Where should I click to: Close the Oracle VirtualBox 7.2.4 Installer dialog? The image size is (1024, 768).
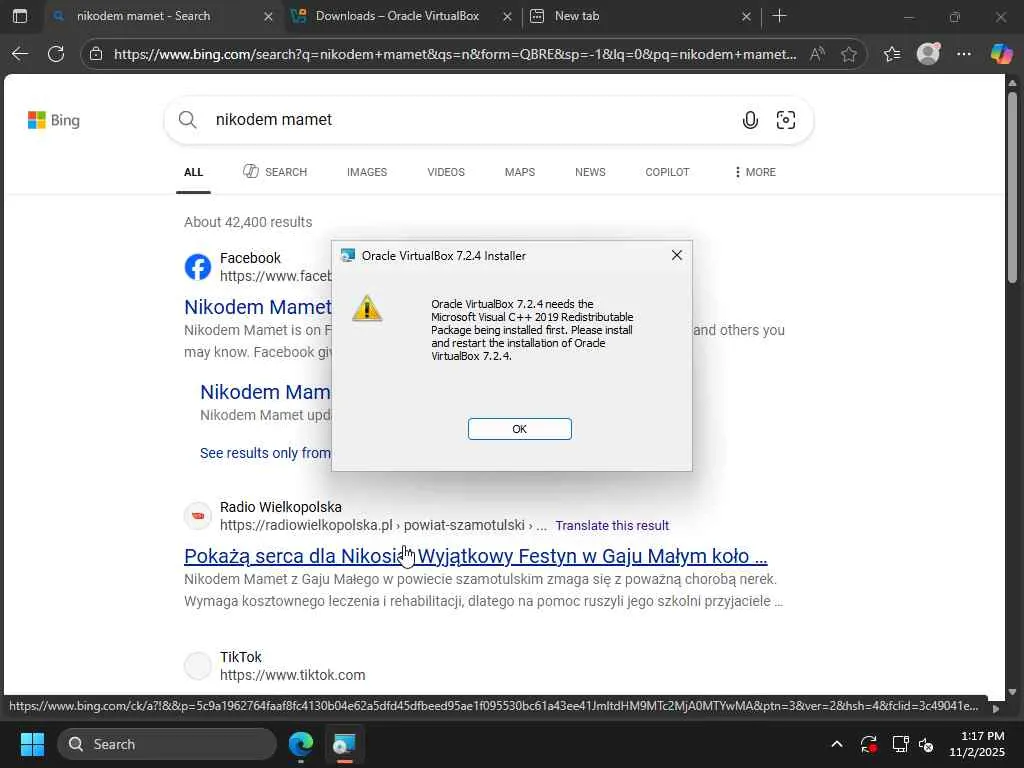(677, 255)
